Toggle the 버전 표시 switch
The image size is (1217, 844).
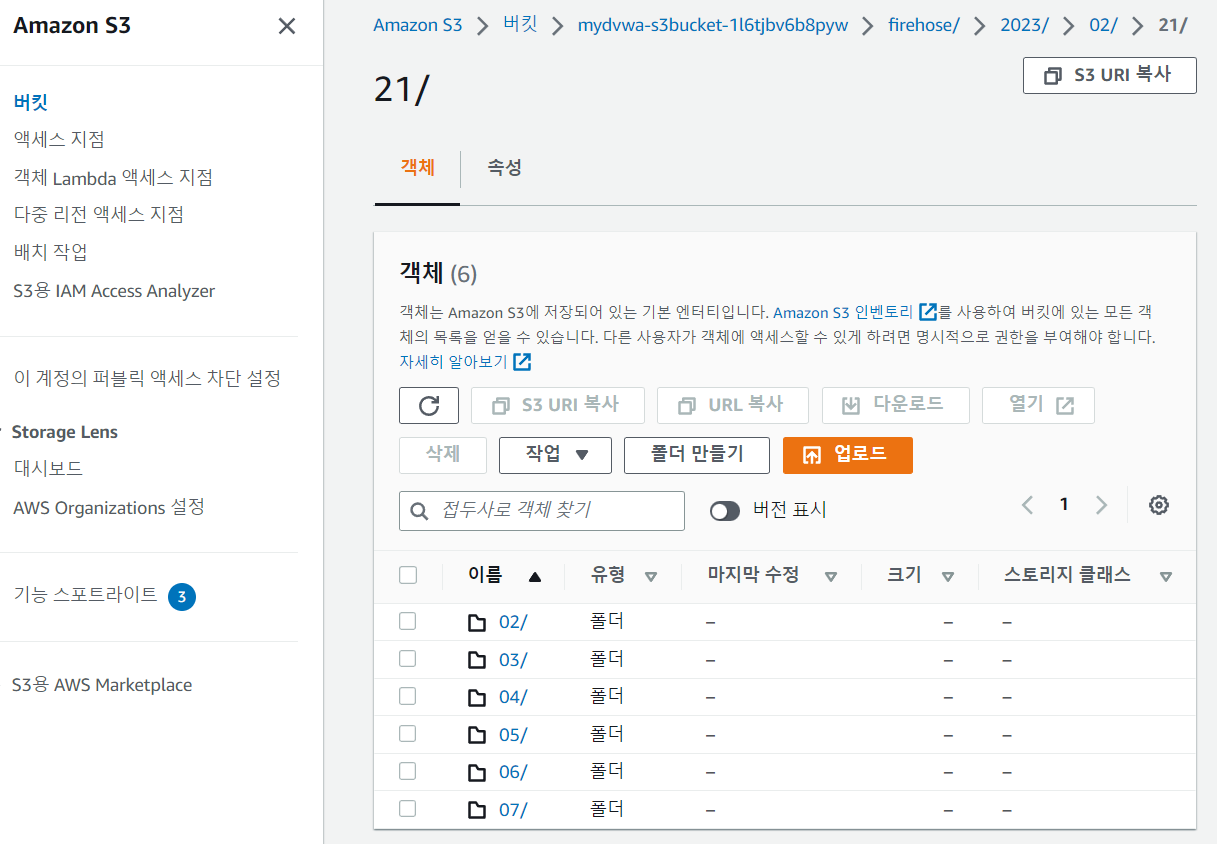[x=725, y=510]
